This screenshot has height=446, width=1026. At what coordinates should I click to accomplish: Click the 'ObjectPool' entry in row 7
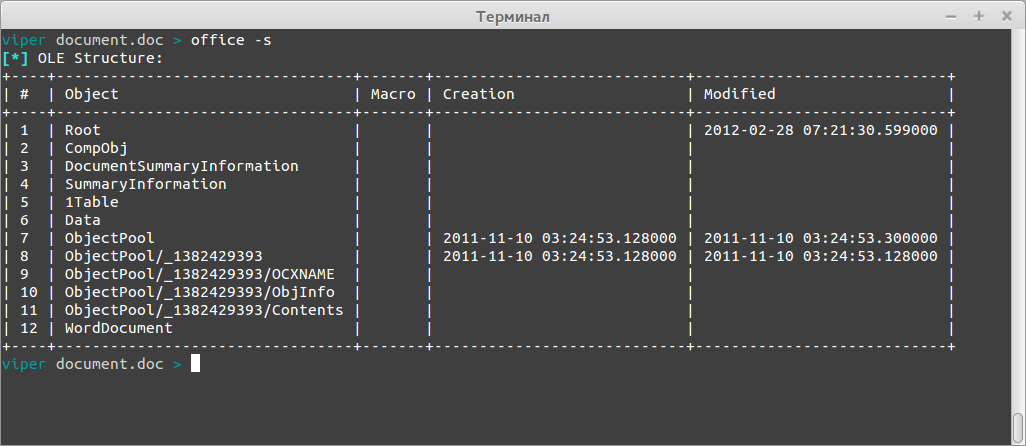click(110, 238)
